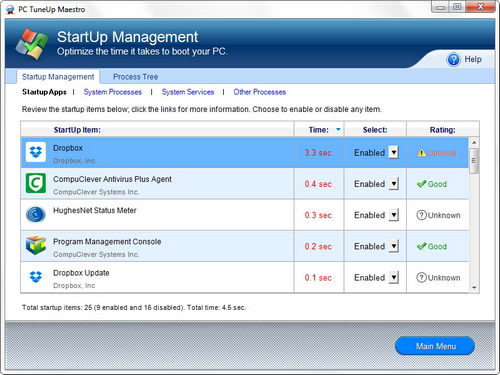Click the 0.1 sec time value

pos(318,278)
